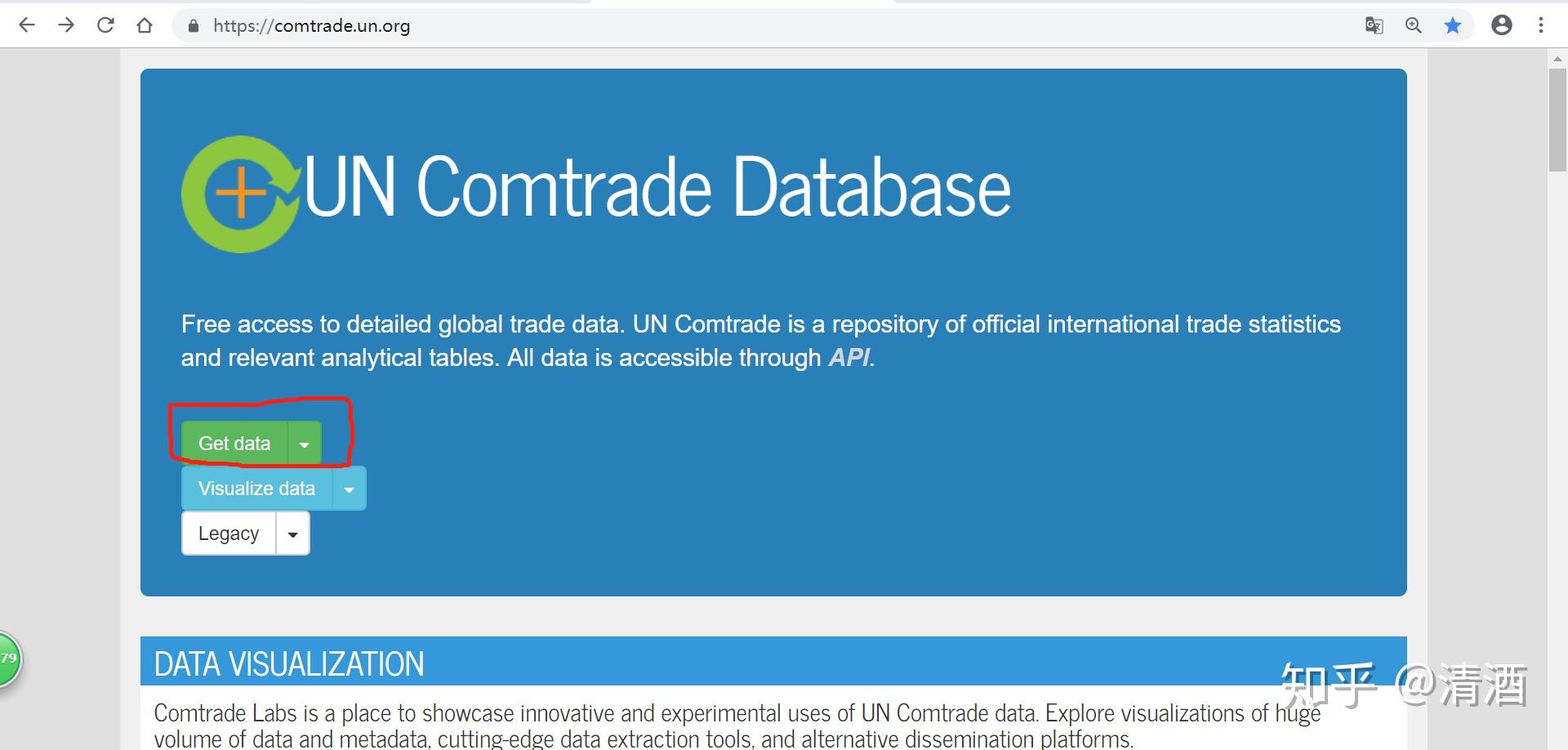Open the API link in description text
The image size is (1568, 750).
coord(849,357)
